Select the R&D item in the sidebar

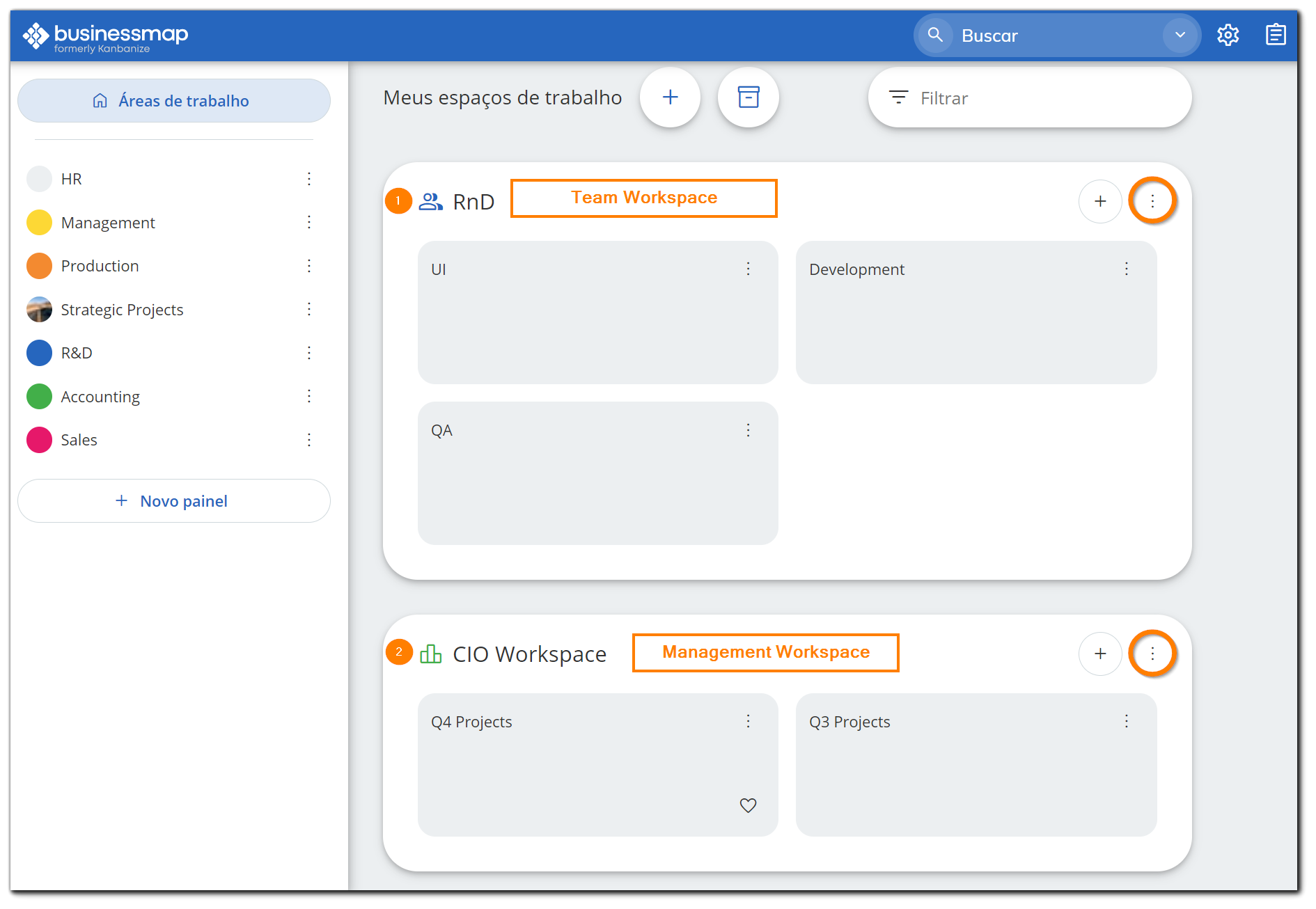tap(76, 353)
